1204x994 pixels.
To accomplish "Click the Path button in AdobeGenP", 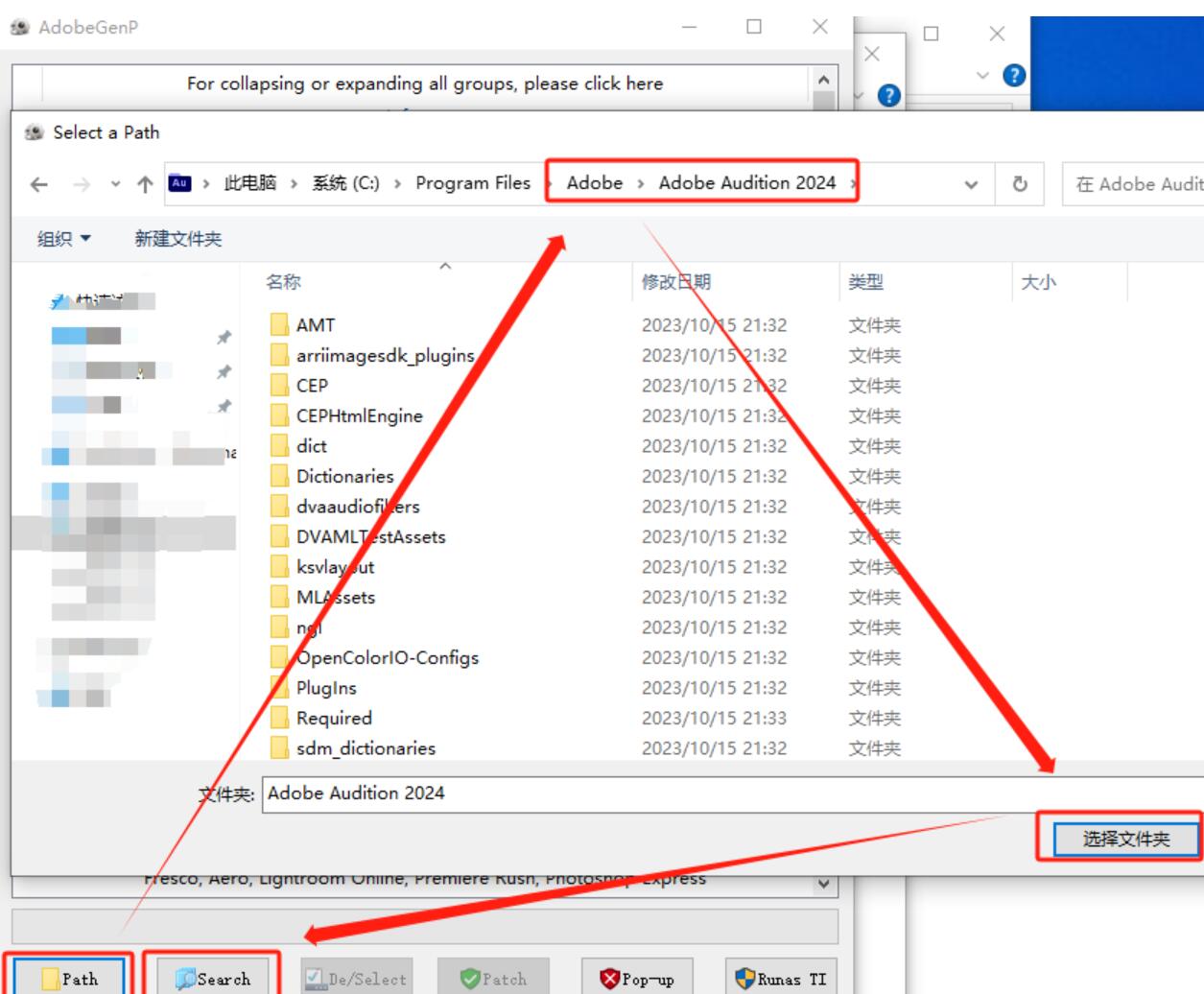I will pyautogui.click(x=69, y=978).
